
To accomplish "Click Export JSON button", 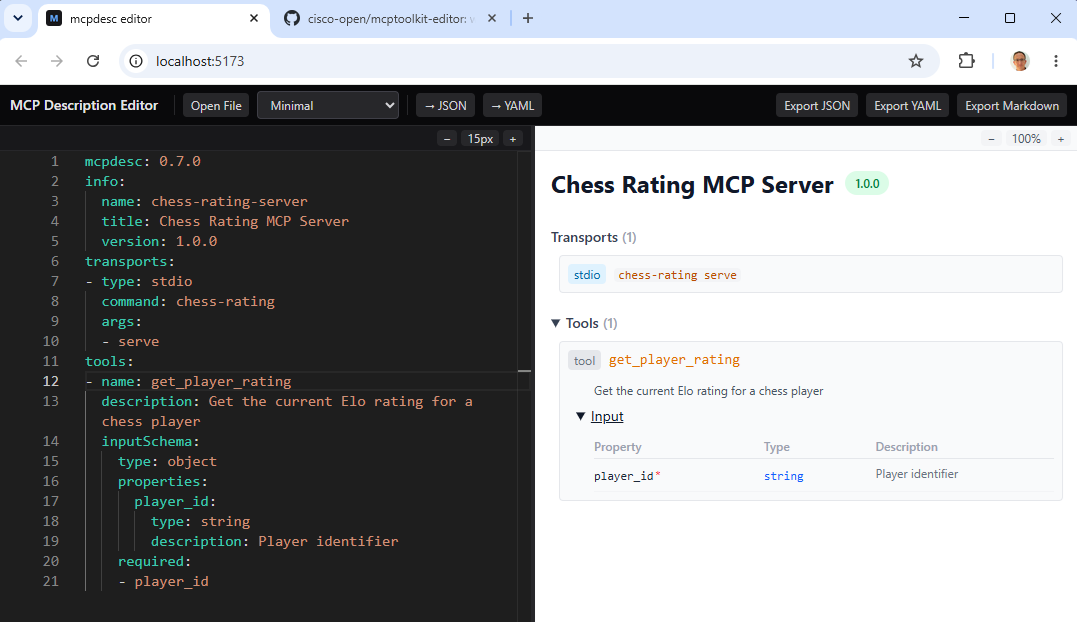I will pos(817,106).
